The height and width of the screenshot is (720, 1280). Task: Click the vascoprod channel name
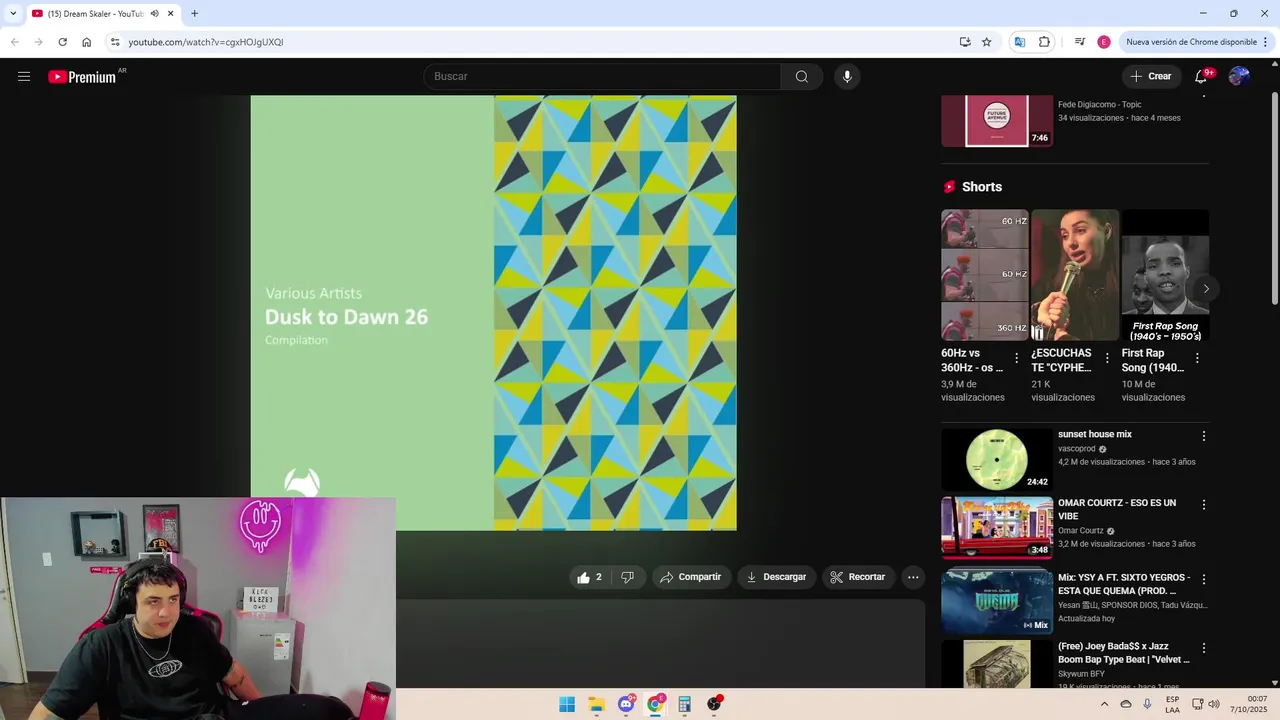coord(1077,449)
